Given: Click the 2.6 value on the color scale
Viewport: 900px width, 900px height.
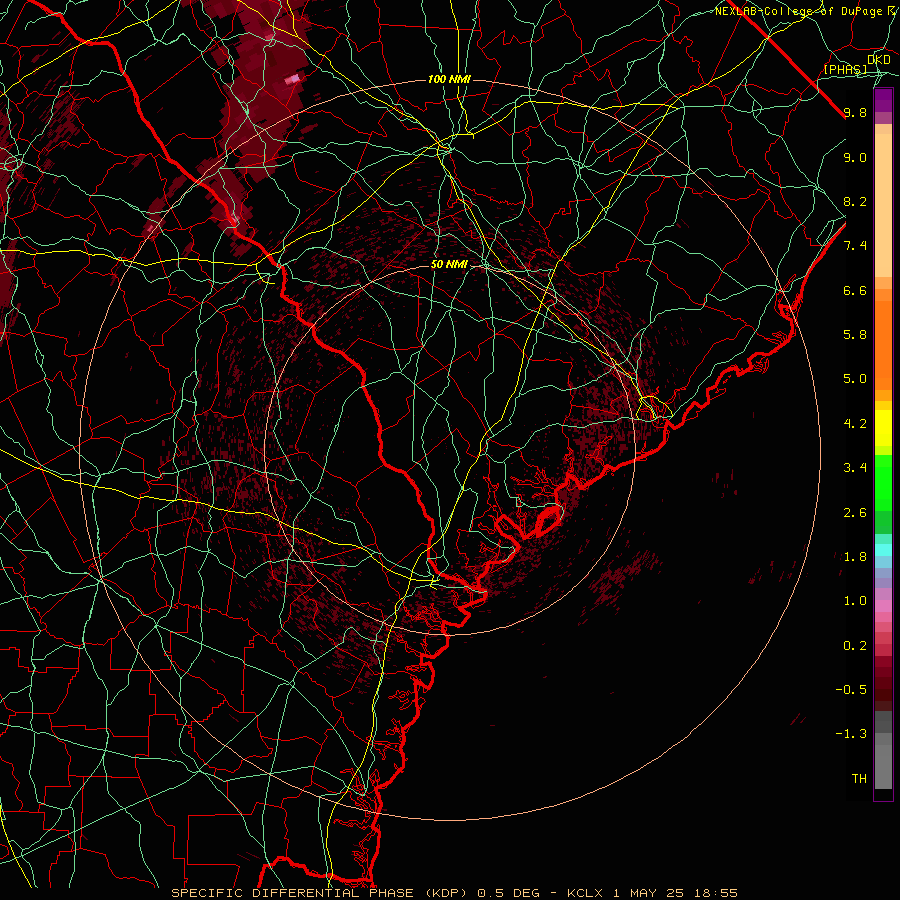Looking at the screenshot, I should click(855, 513).
